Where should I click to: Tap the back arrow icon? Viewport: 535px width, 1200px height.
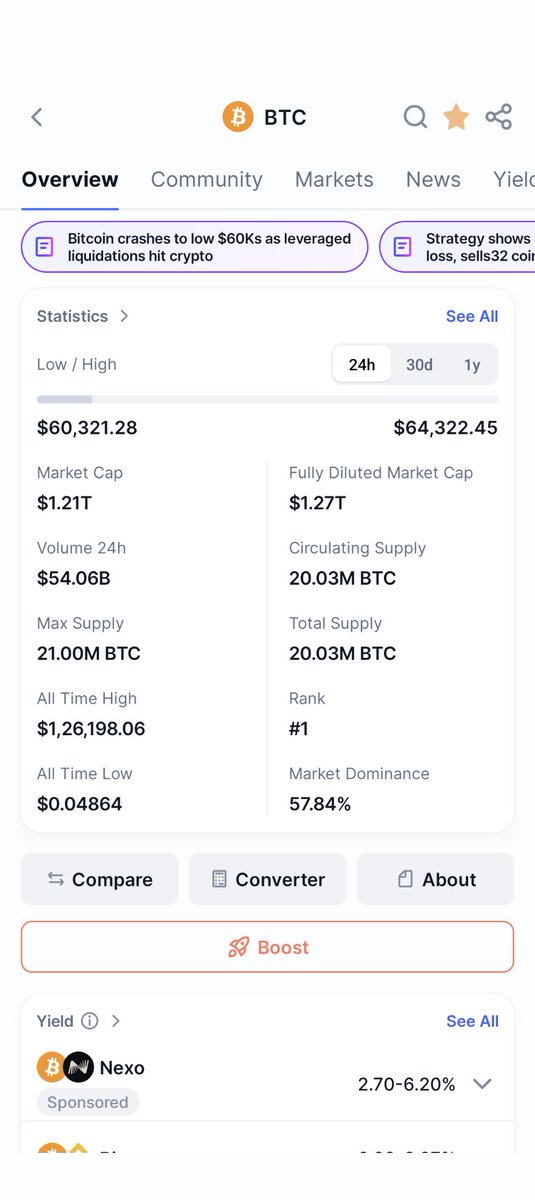[37, 117]
